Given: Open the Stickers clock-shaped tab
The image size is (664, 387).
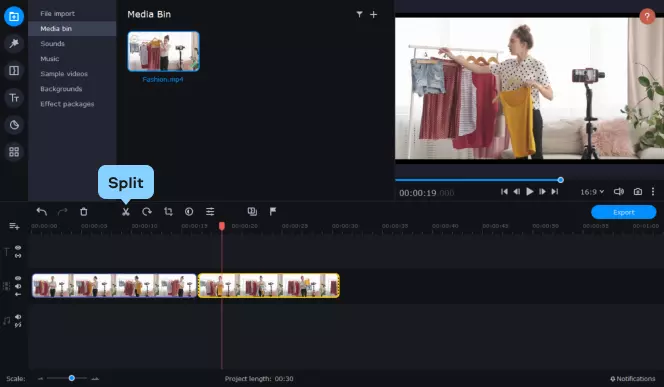Looking at the screenshot, I should (14, 125).
